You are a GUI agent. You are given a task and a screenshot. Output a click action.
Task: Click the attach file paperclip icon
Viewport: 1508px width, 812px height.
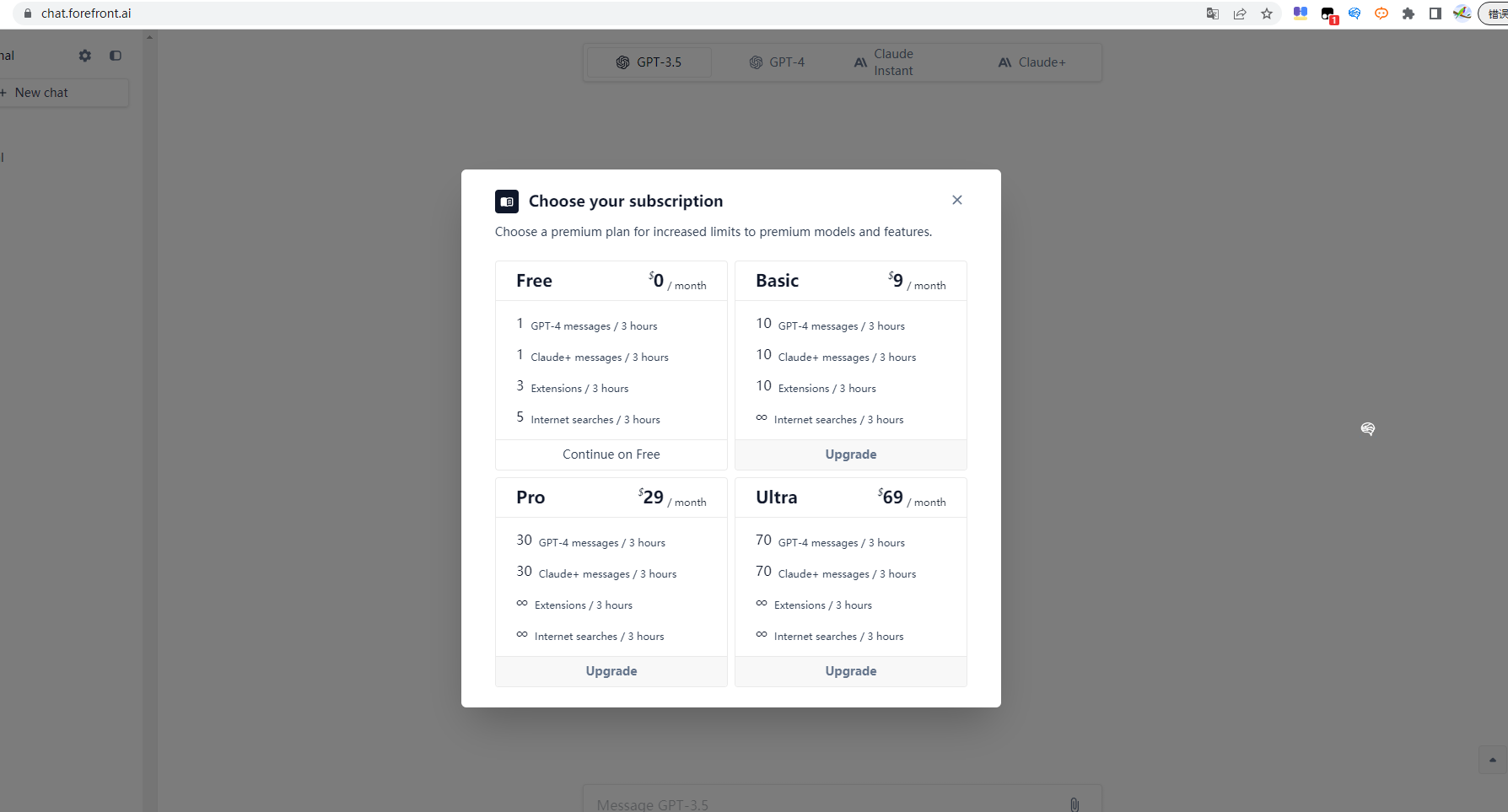pyautogui.click(x=1074, y=804)
